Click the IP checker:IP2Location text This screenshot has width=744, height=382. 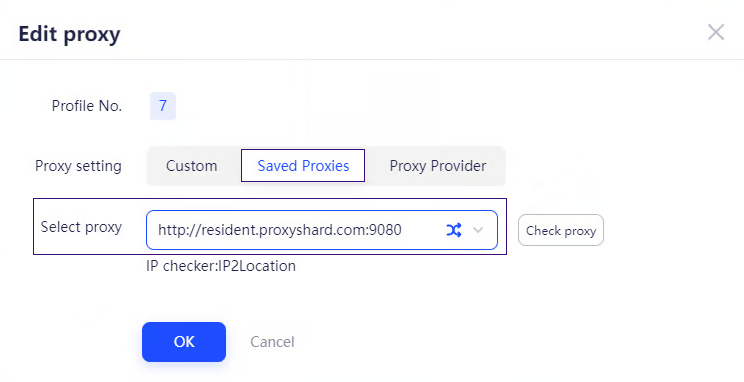[221, 266]
